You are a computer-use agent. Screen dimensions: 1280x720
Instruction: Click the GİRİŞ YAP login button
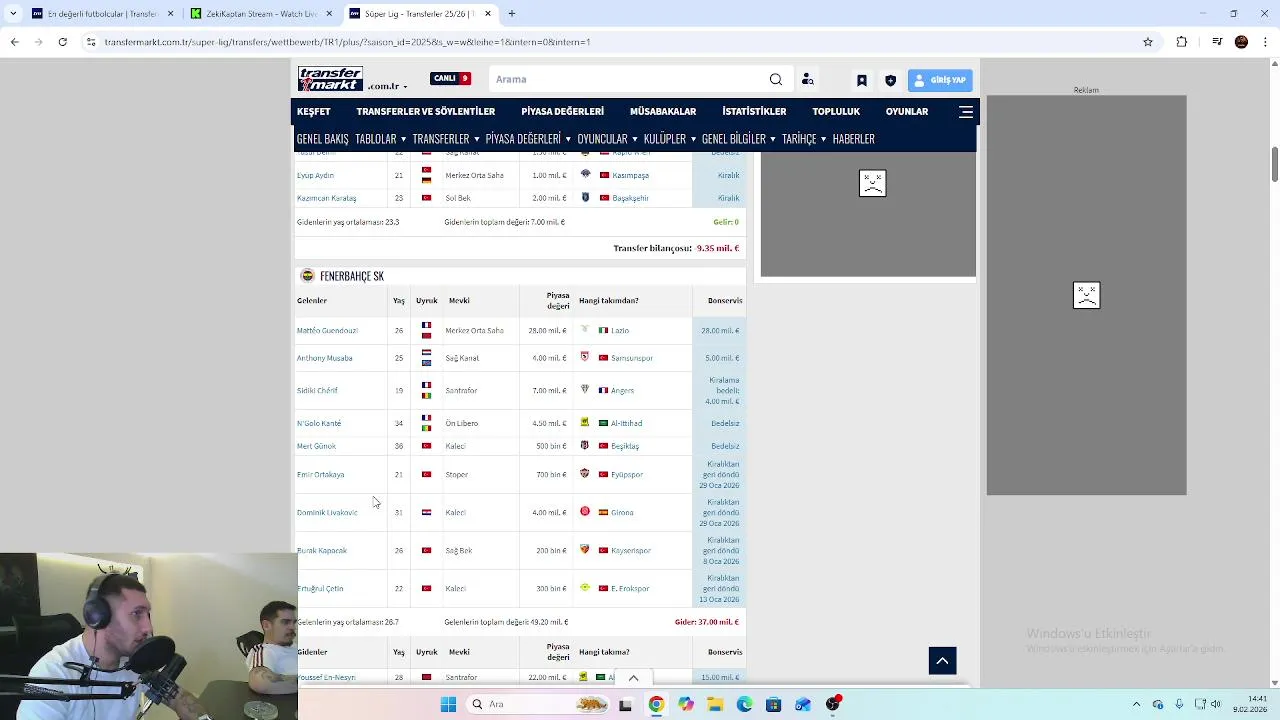point(940,80)
